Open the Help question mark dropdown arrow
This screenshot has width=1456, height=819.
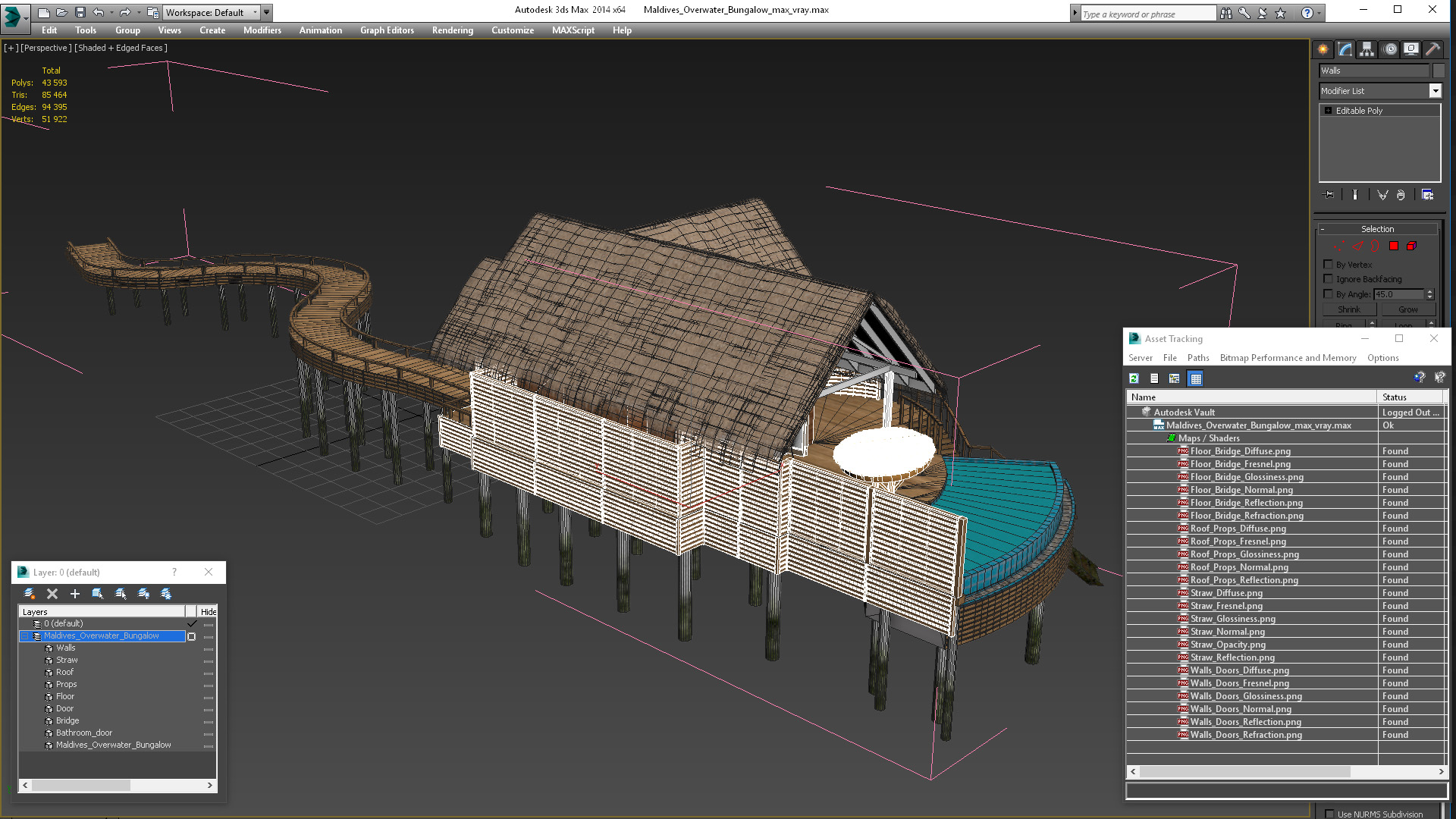(1319, 13)
